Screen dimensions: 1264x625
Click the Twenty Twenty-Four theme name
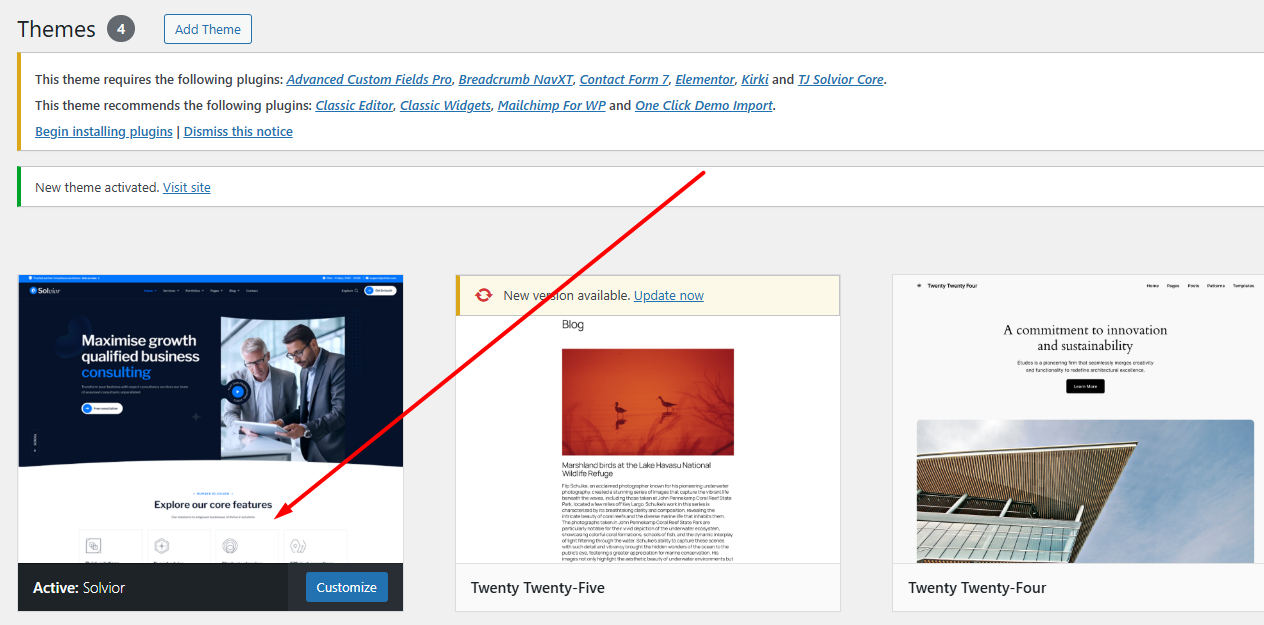click(977, 588)
